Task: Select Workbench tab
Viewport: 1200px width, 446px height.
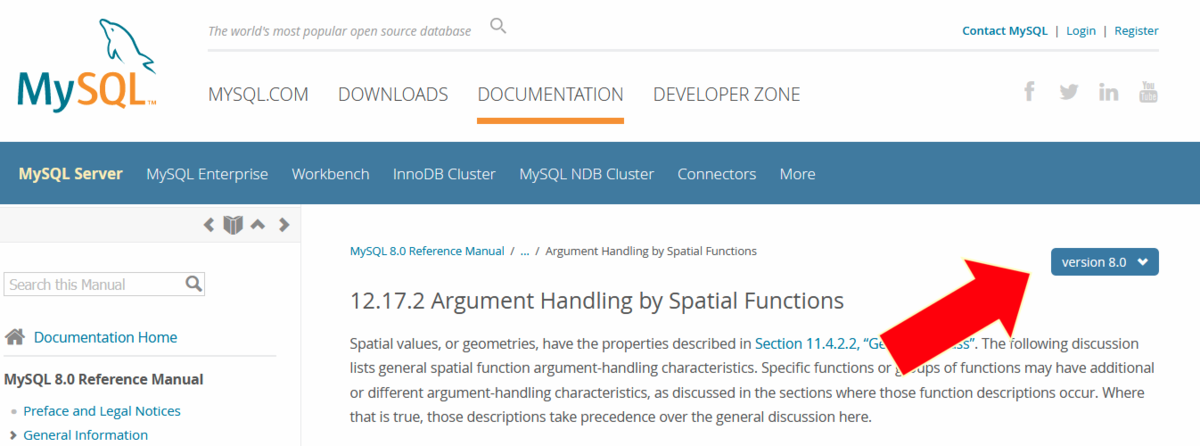Action: coord(330,174)
